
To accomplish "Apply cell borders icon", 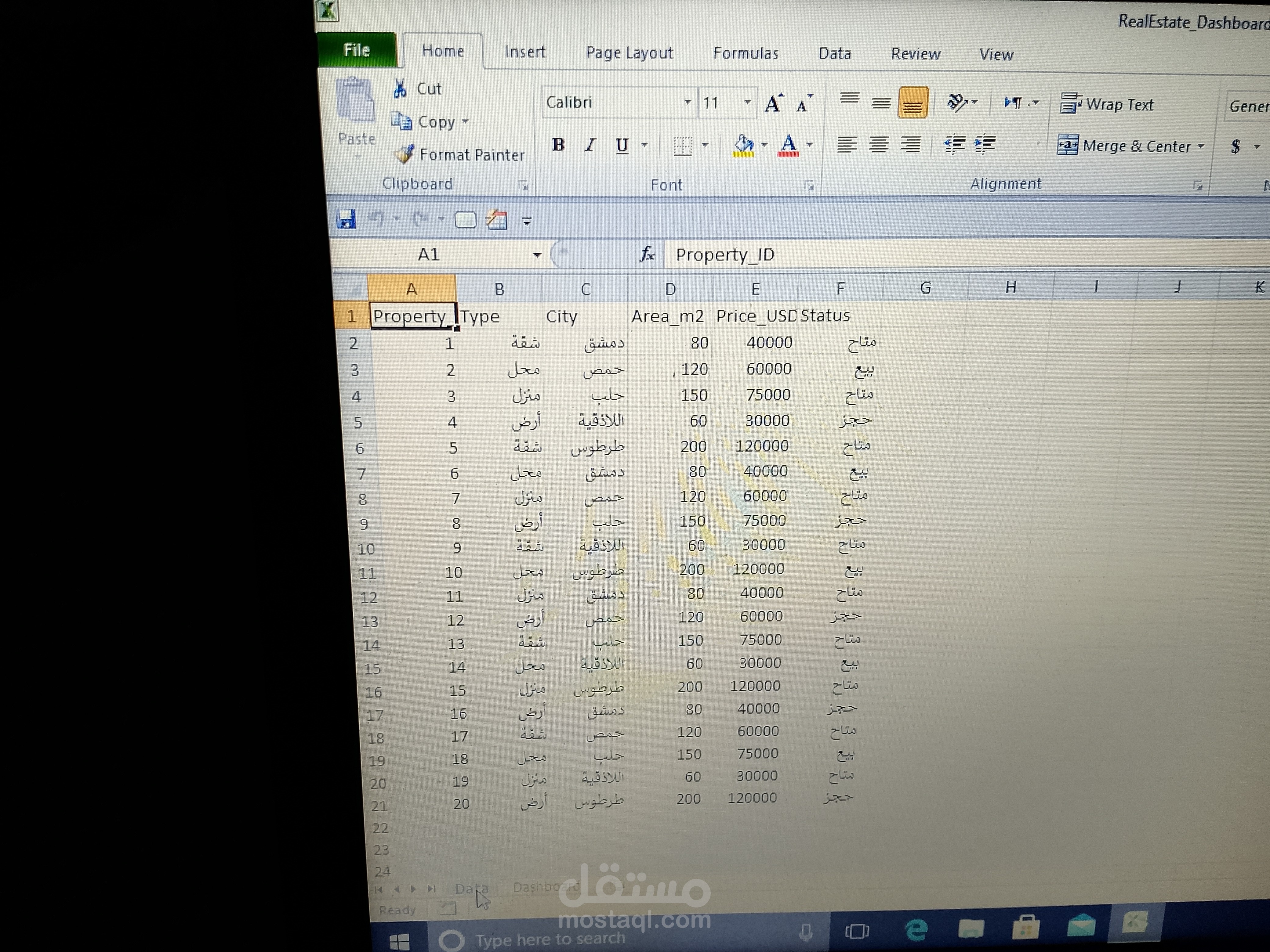I will 682,146.
